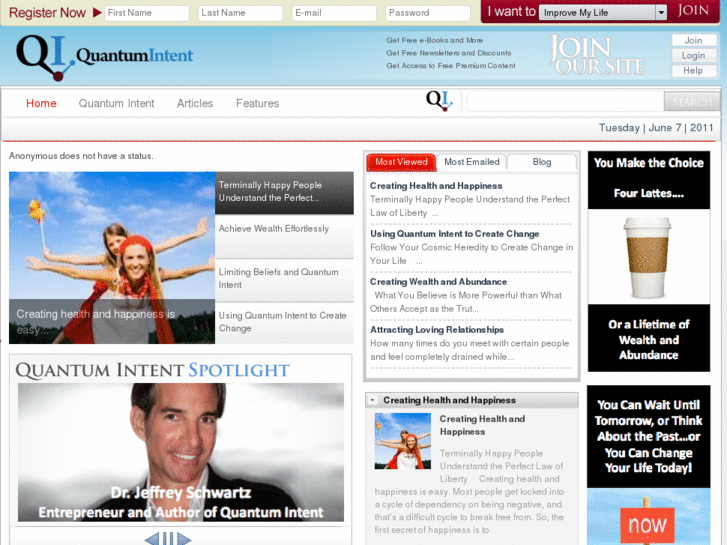Click the 'Register Now' label

coord(47,13)
